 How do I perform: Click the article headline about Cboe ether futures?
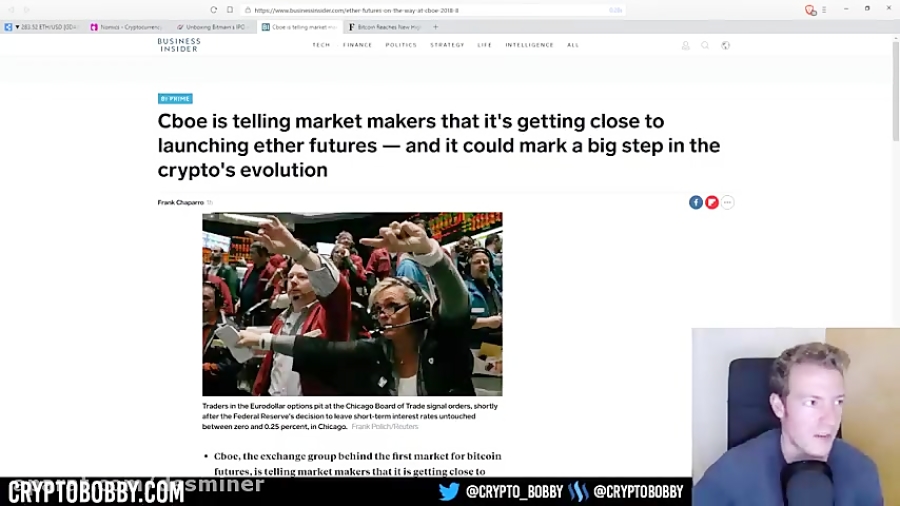(439, 145)
